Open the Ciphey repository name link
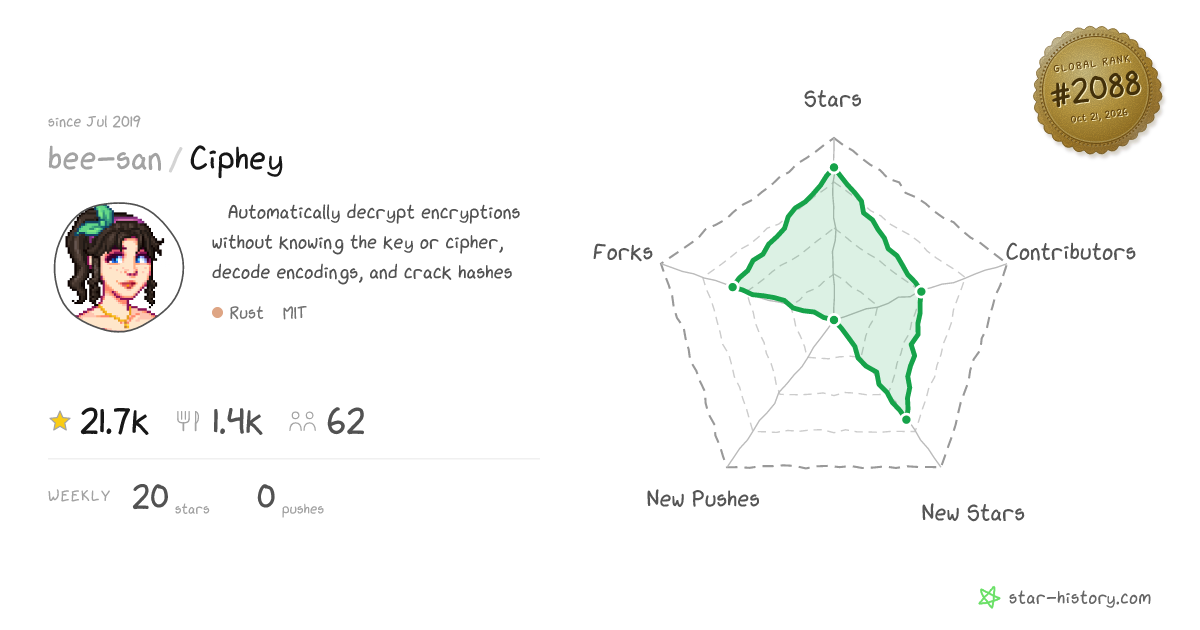1200x630 pixels. tap(237, 159)
